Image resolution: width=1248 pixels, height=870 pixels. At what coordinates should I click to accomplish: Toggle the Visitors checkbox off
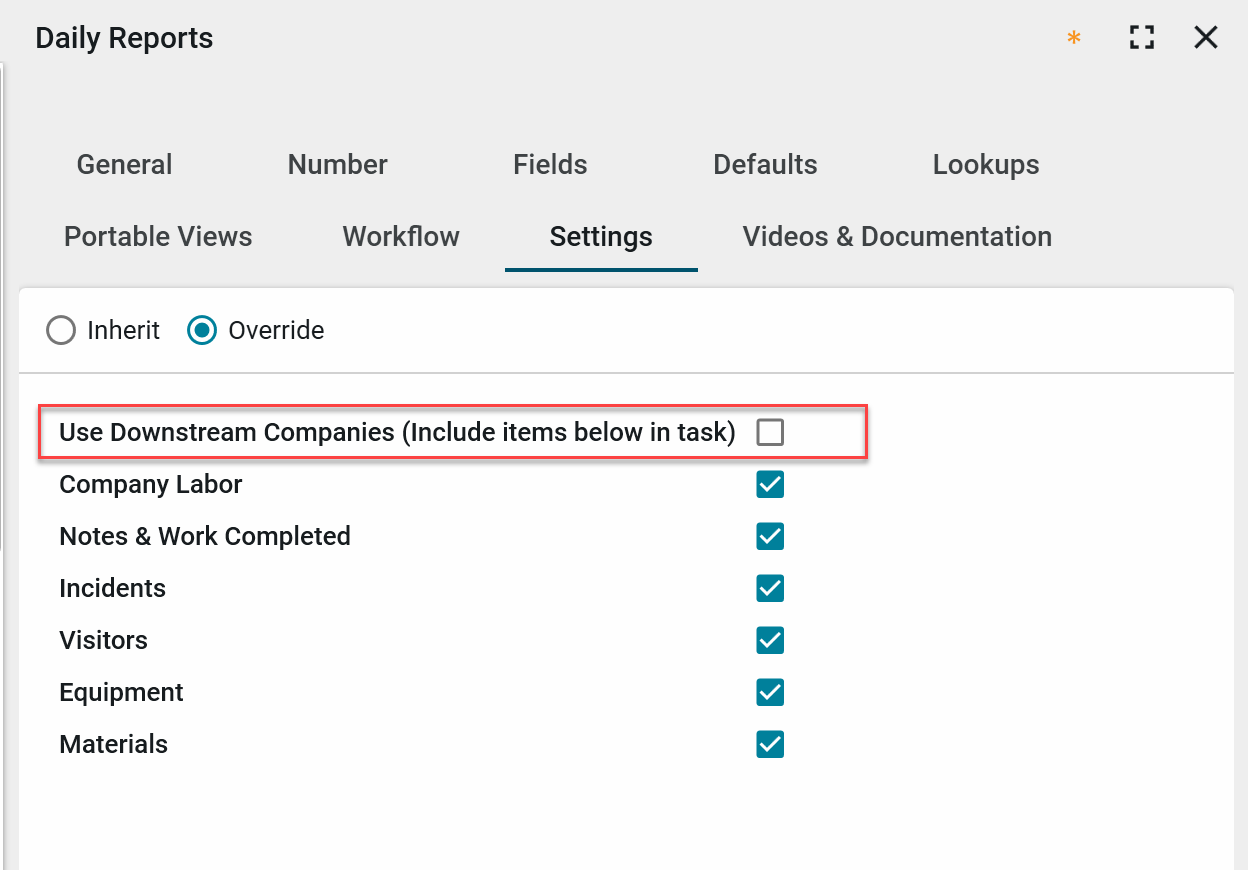pos(770,641)
